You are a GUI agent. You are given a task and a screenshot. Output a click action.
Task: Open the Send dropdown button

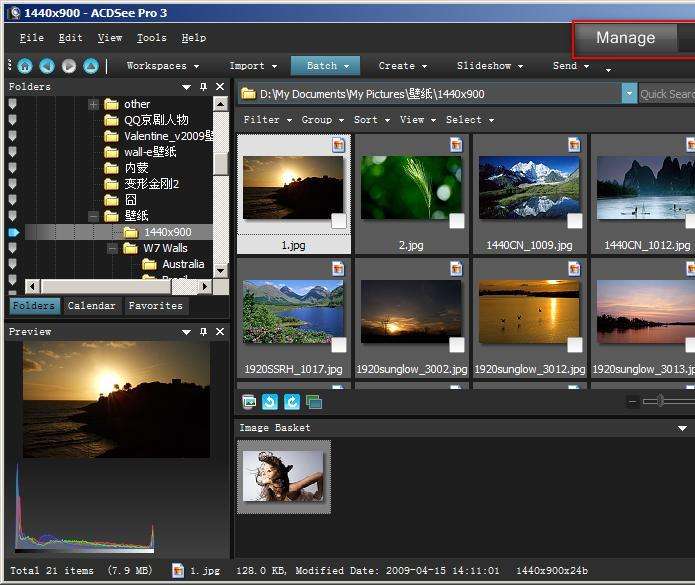coord(571,66)
